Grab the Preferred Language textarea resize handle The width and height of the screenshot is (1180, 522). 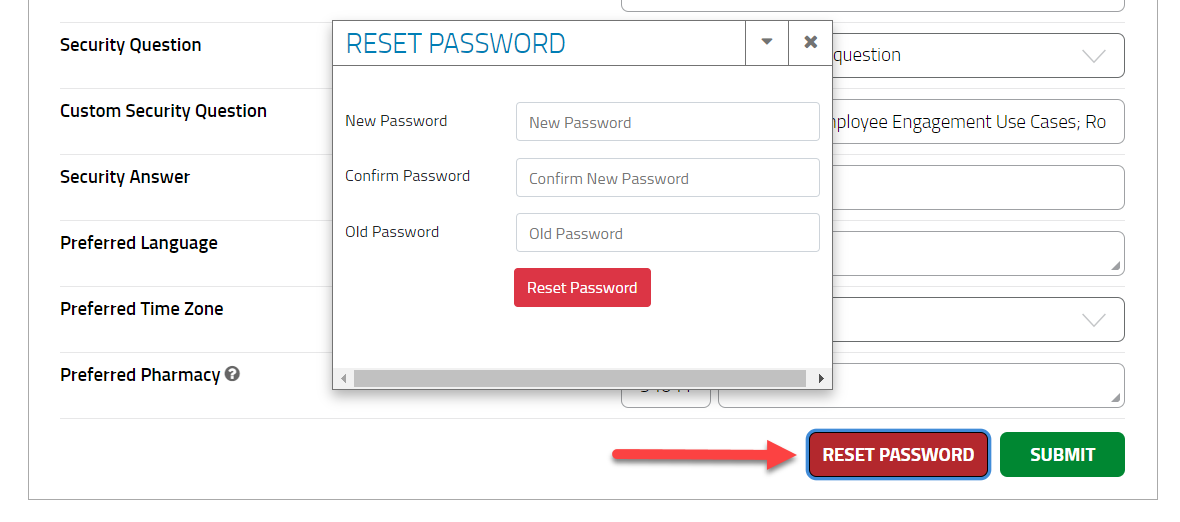coord(1116,267)
